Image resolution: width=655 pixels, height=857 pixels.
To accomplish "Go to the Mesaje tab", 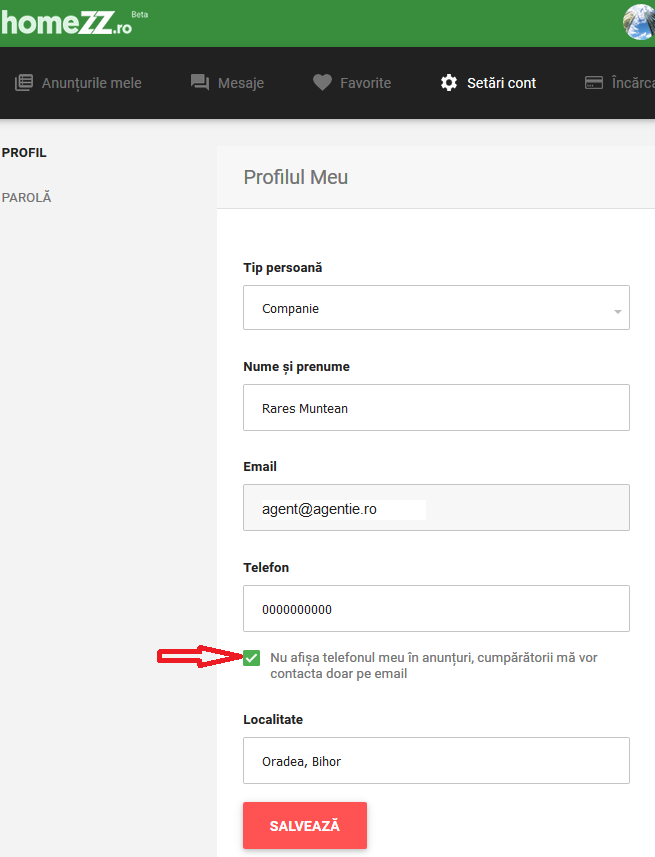I will click(227, 83).
